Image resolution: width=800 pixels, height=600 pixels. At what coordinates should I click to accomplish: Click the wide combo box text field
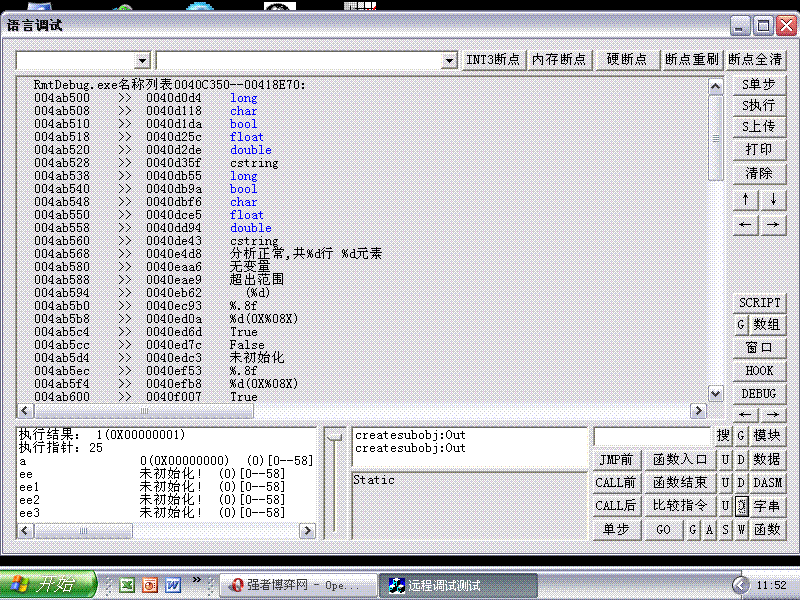click(299, 61)
